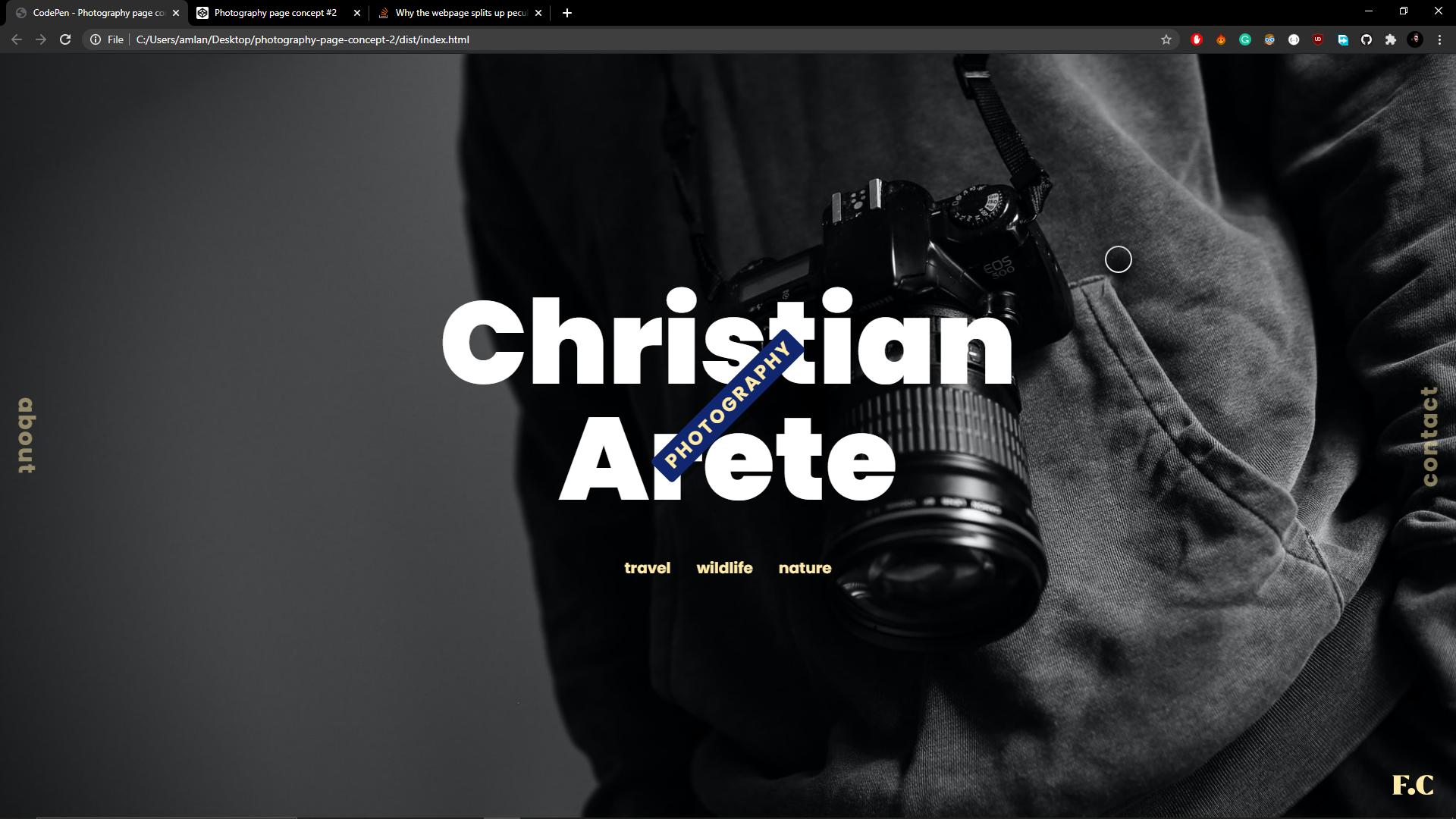This screenshot has height=819, width=1456.
Task: Reload the current page
Action: tap(65, 39)
